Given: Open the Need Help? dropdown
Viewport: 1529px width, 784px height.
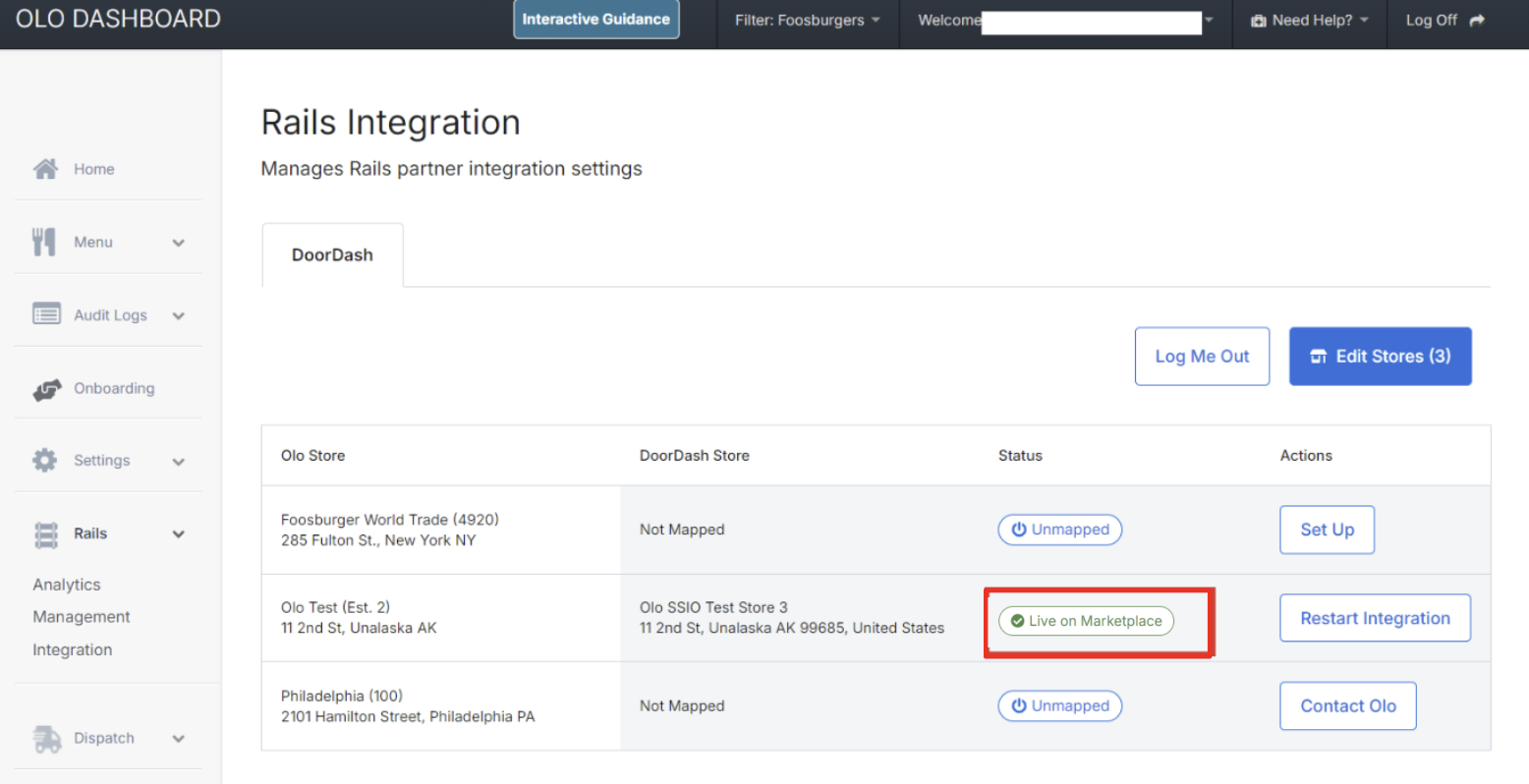Looking at the screenshot, I should [1309, 21].
